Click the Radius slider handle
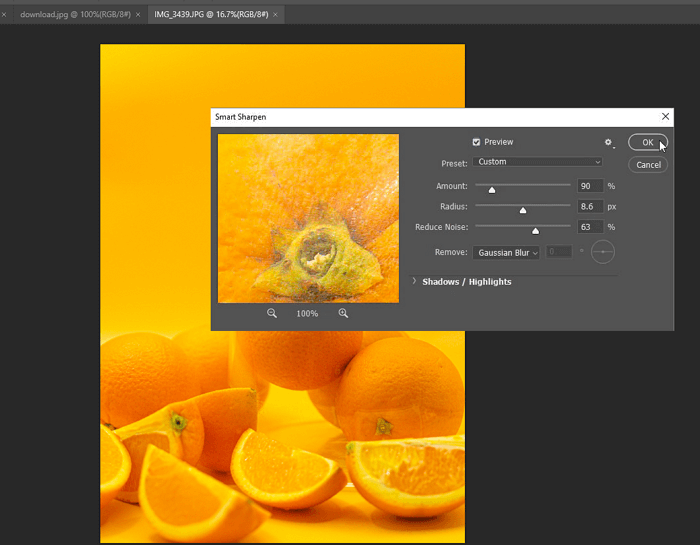 523,210
